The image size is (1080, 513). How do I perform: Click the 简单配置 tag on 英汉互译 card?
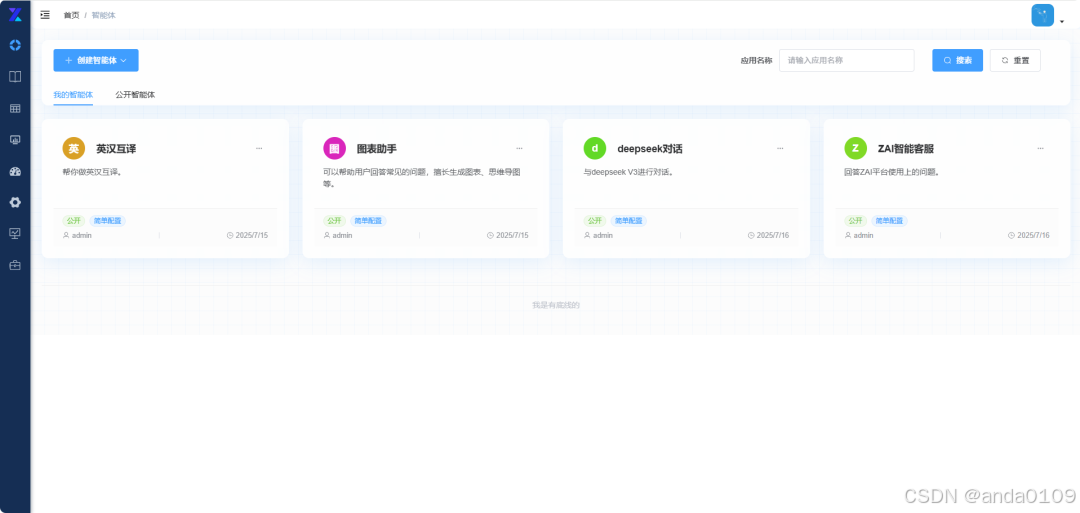pyautogui.click(x=107, y=221)
